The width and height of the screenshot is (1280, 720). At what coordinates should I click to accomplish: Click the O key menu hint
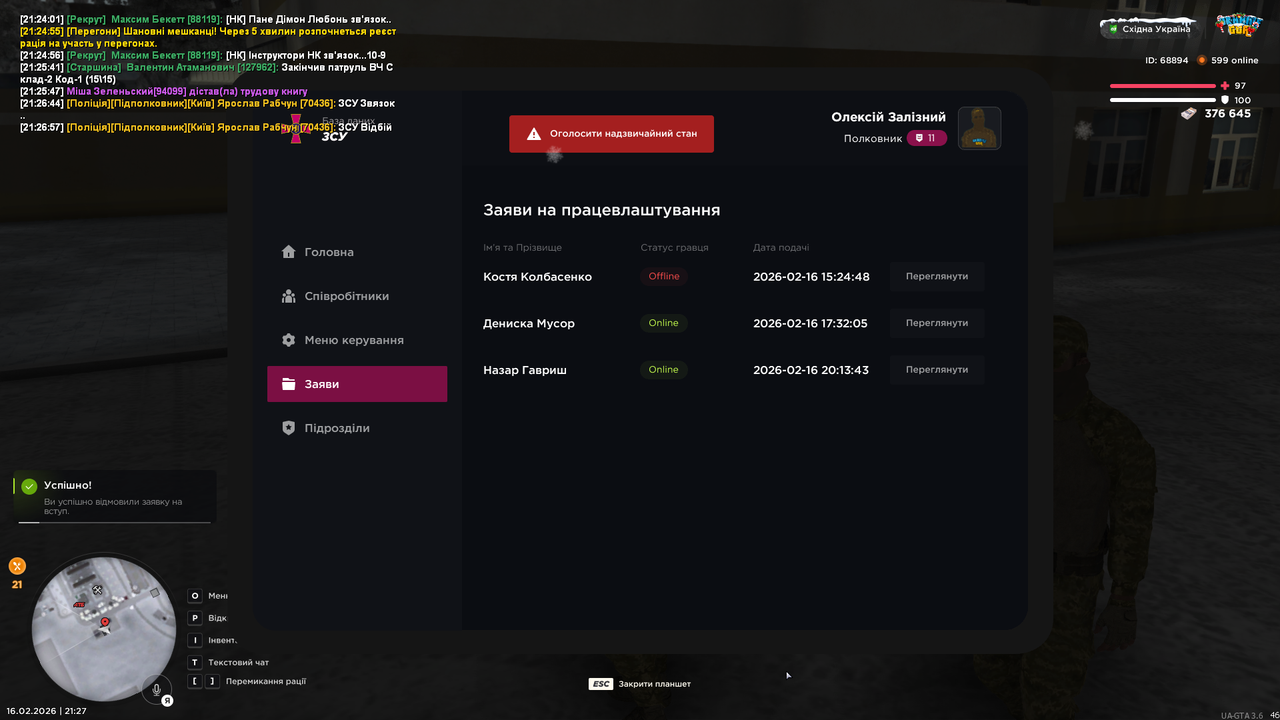click(x=208, y=596)
